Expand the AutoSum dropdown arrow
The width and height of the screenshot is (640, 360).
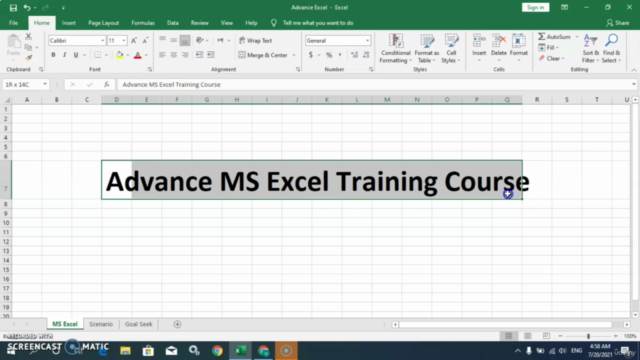coord(577,37)
